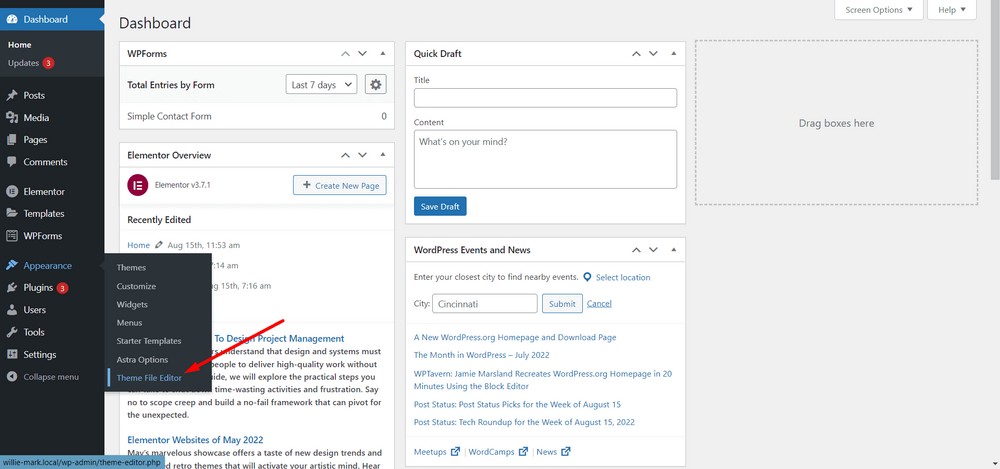Open Post Status Picks for the Week link

(x=517, y=405)
